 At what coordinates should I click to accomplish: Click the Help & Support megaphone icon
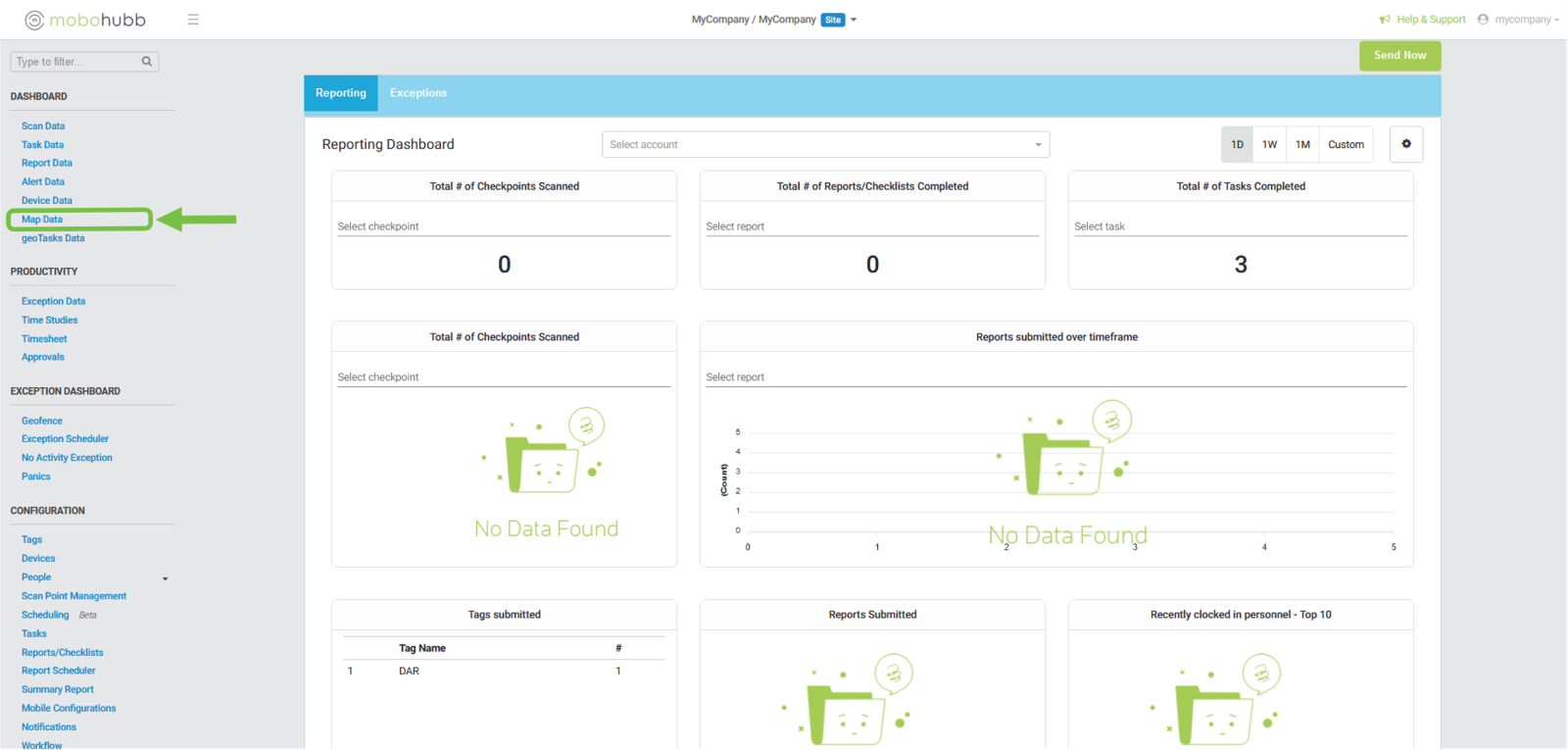[1385, 20]
